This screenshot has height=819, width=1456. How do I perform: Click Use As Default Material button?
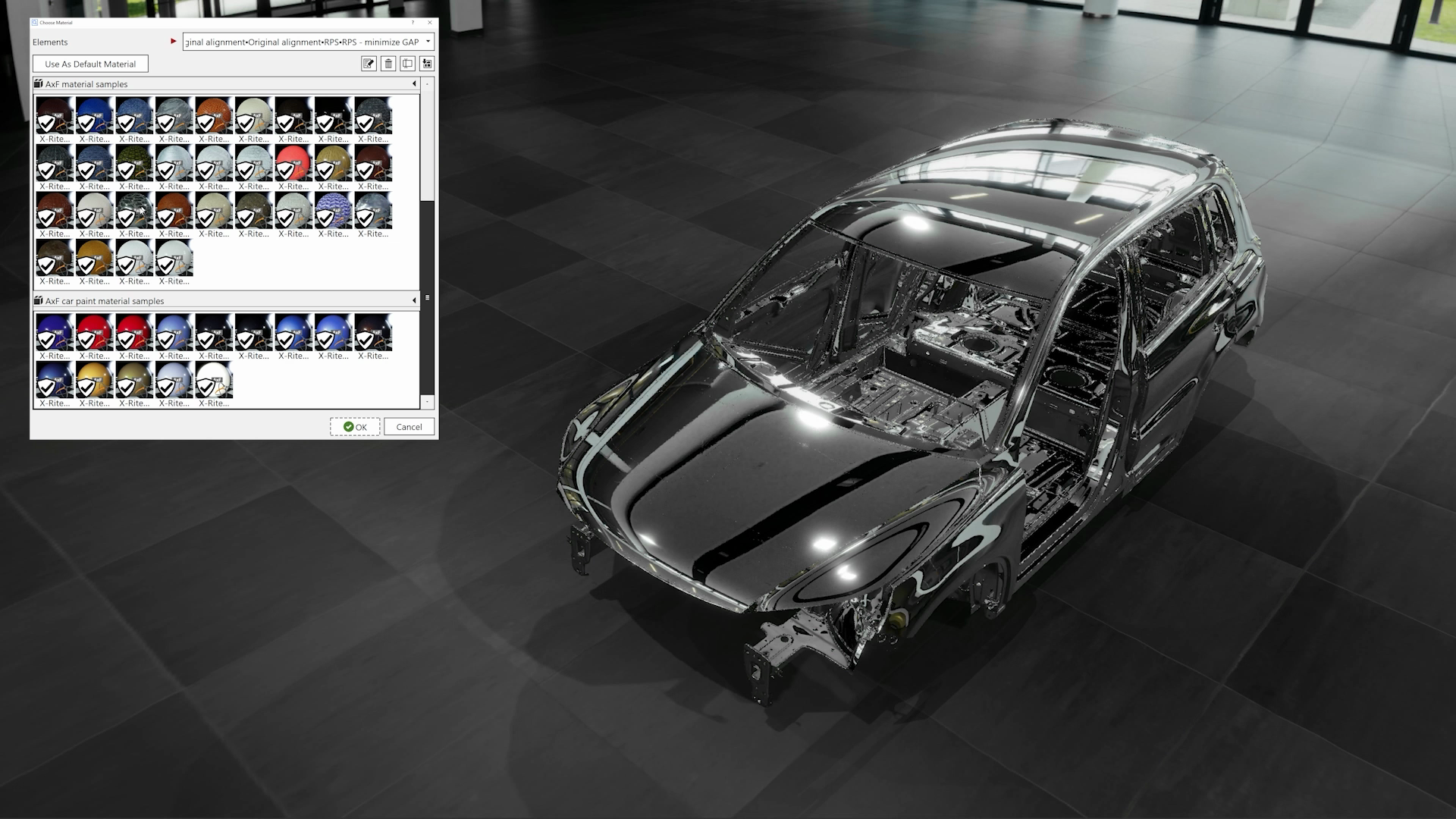pyautogui.click(x=90, y=64)
